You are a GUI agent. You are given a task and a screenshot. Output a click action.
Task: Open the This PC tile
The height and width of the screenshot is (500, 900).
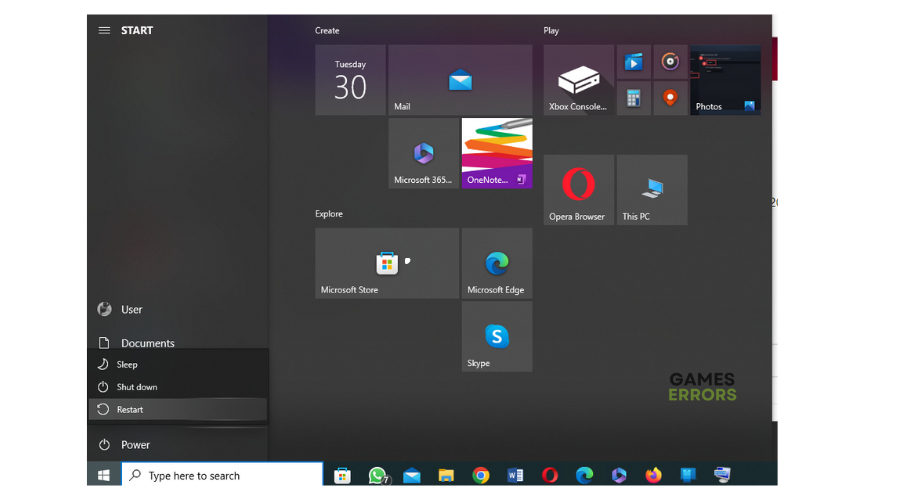point(652,190)
